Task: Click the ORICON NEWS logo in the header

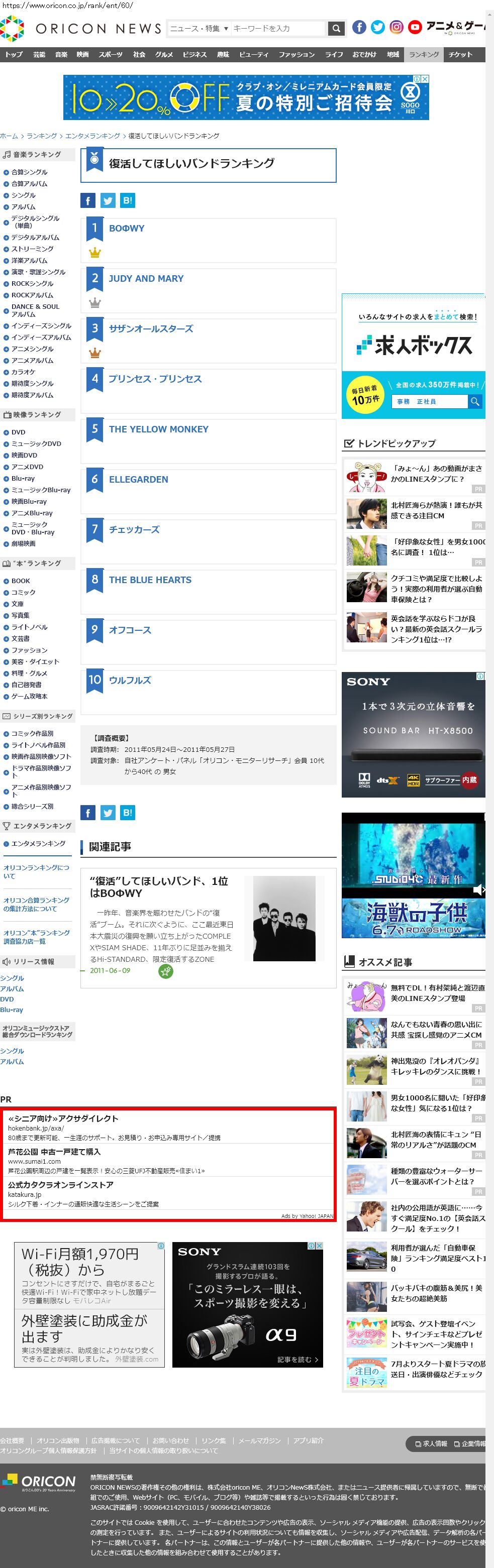Action: tap(81, 28)
